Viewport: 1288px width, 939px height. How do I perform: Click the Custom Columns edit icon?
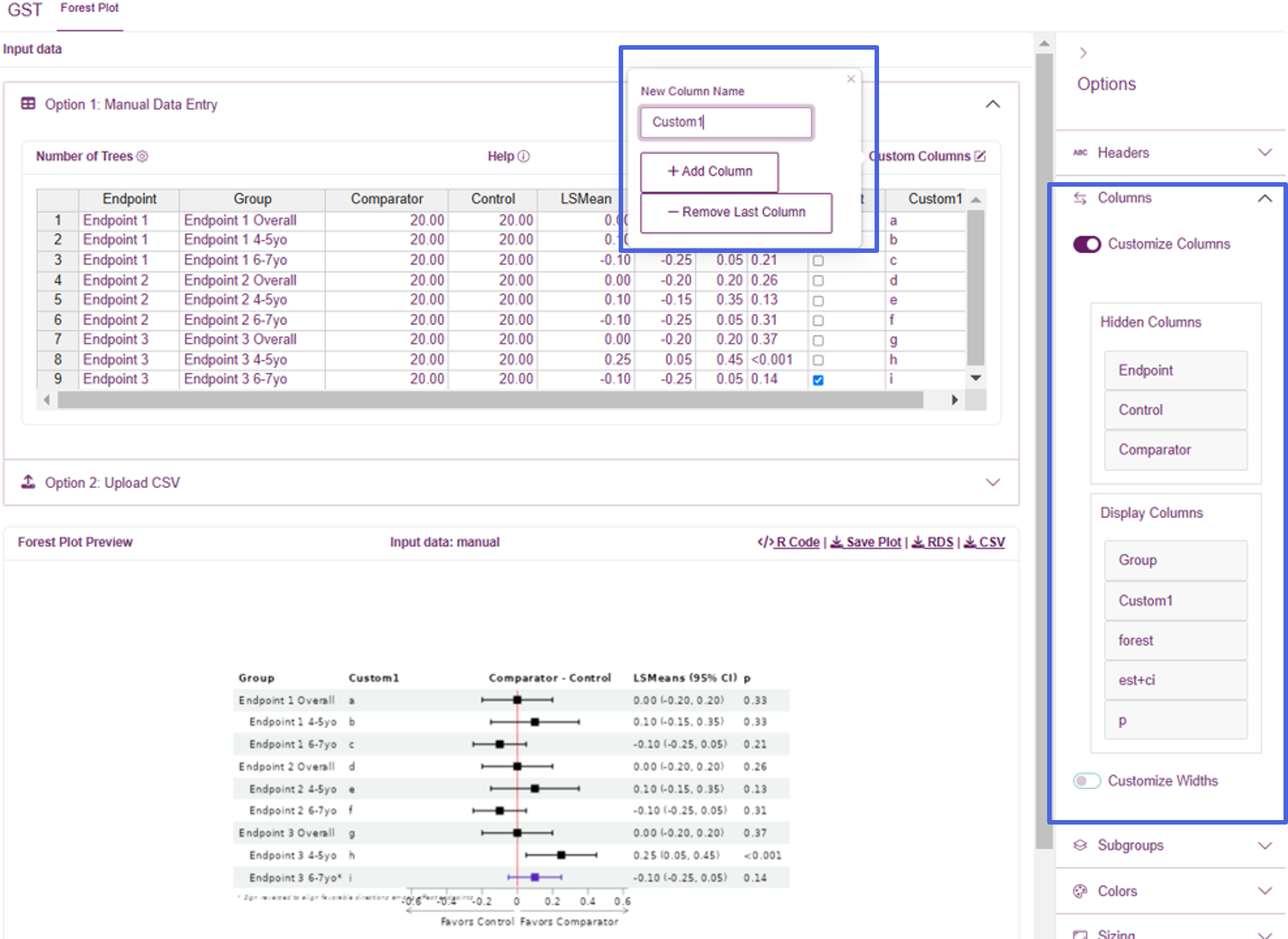click(x=980, y=156)
